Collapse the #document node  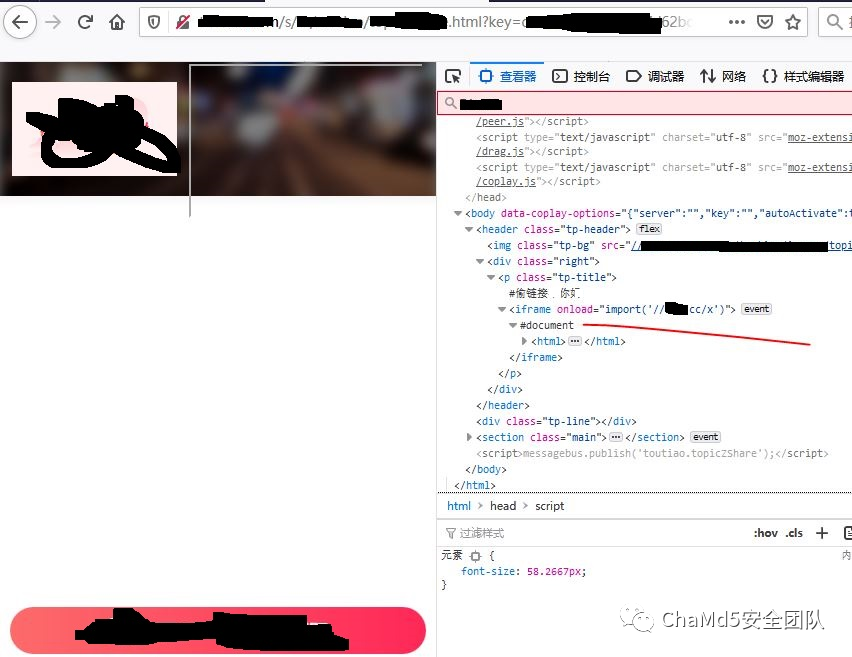coord(513,326)
